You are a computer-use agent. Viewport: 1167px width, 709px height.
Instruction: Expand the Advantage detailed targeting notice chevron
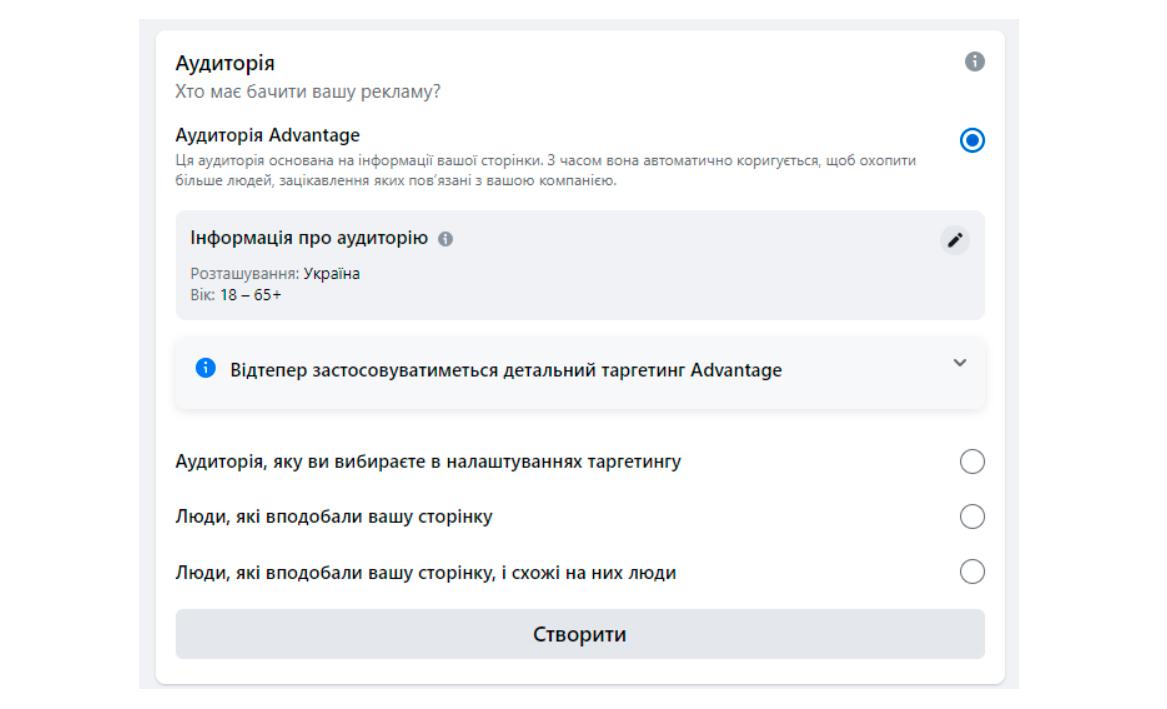tap(959, 363)
